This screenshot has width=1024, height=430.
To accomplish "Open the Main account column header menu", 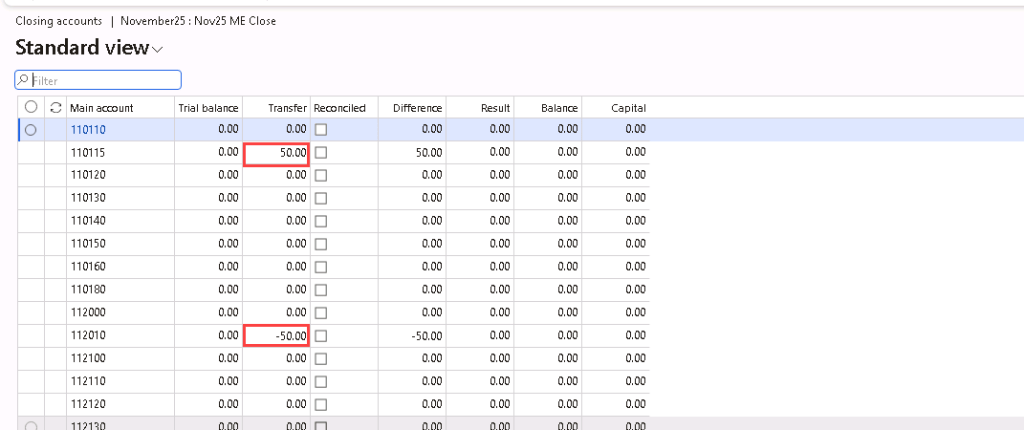I will tap(101, 108).
